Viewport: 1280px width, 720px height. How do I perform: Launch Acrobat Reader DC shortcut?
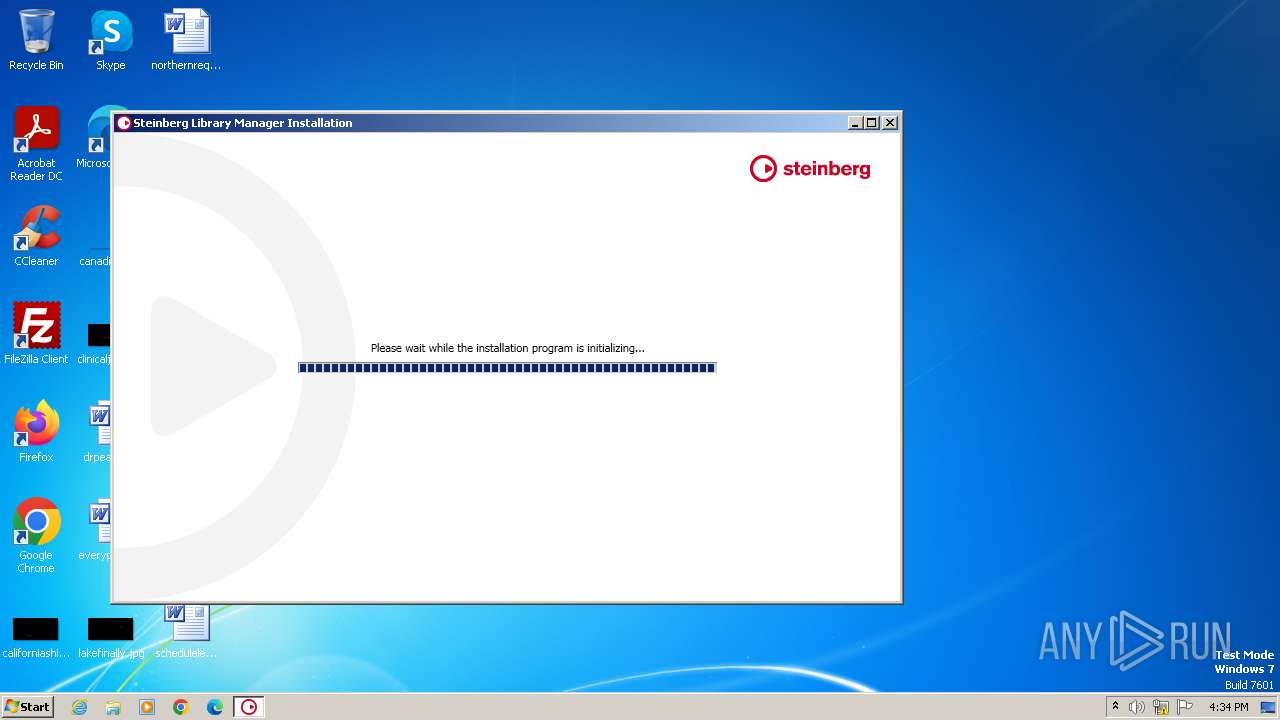pyautogui.click(x=36, y=144)
